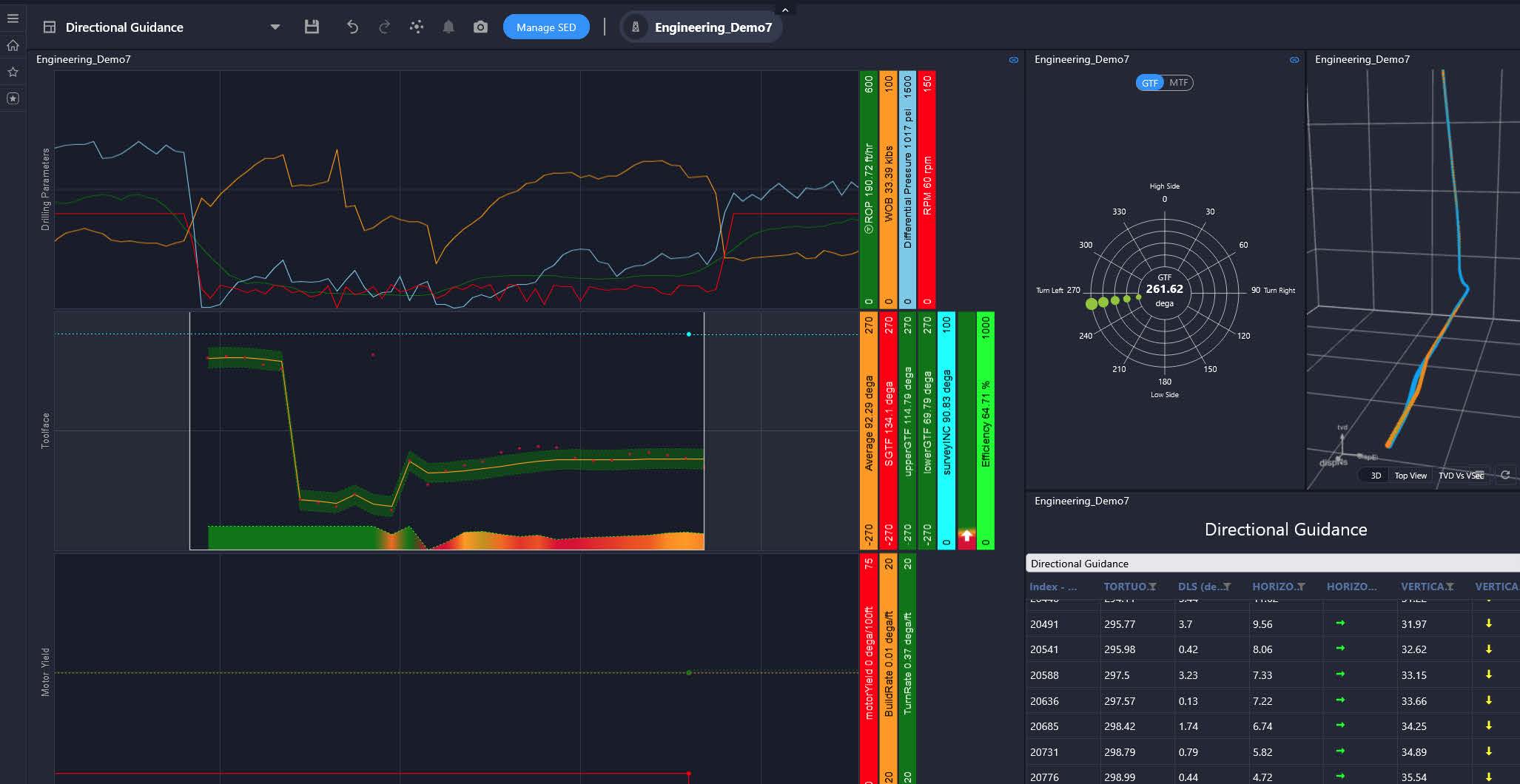
Task: Select the TVD Vs VSec view
Action: [x=1460, y=476]
